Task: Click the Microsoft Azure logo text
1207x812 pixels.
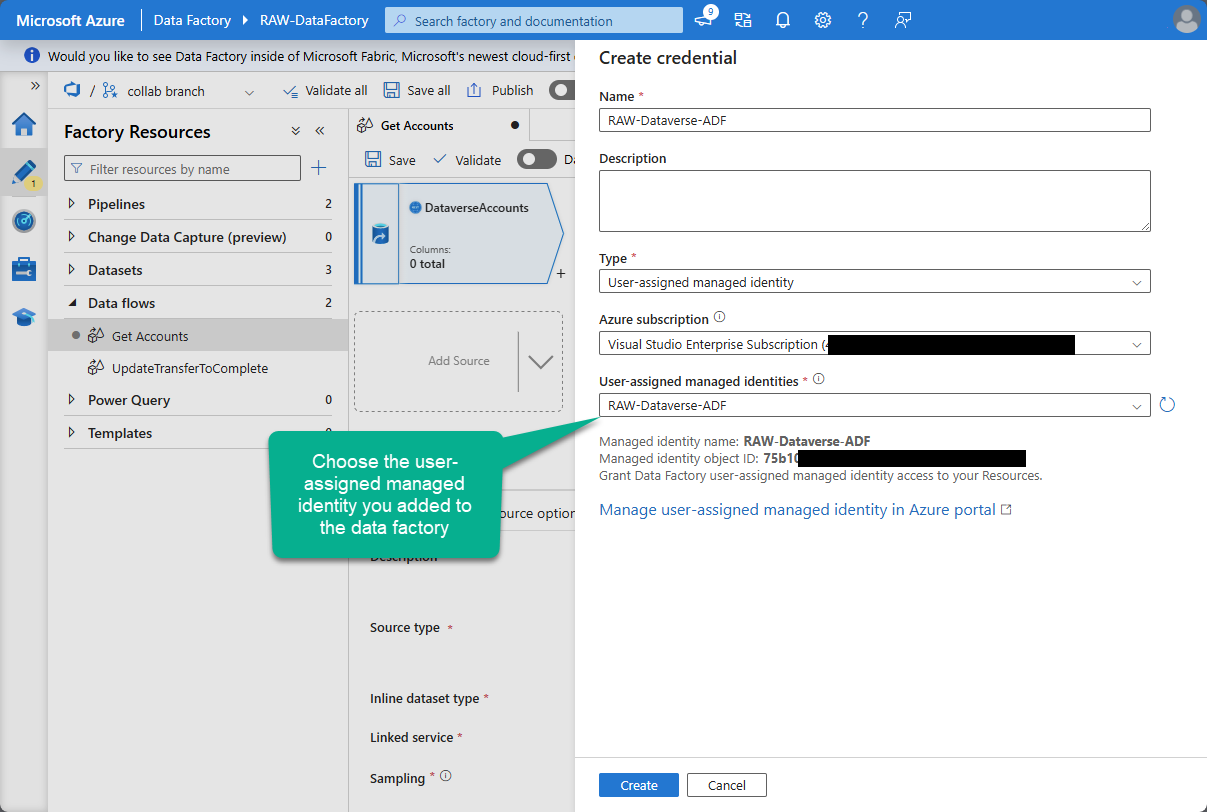Action: click(70, 20)
